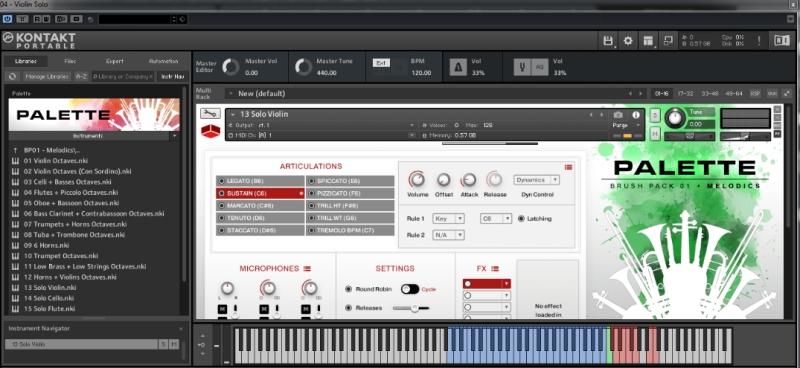
Task: Open 14 Solo Cello.nki in the library list
Action: 49,298
